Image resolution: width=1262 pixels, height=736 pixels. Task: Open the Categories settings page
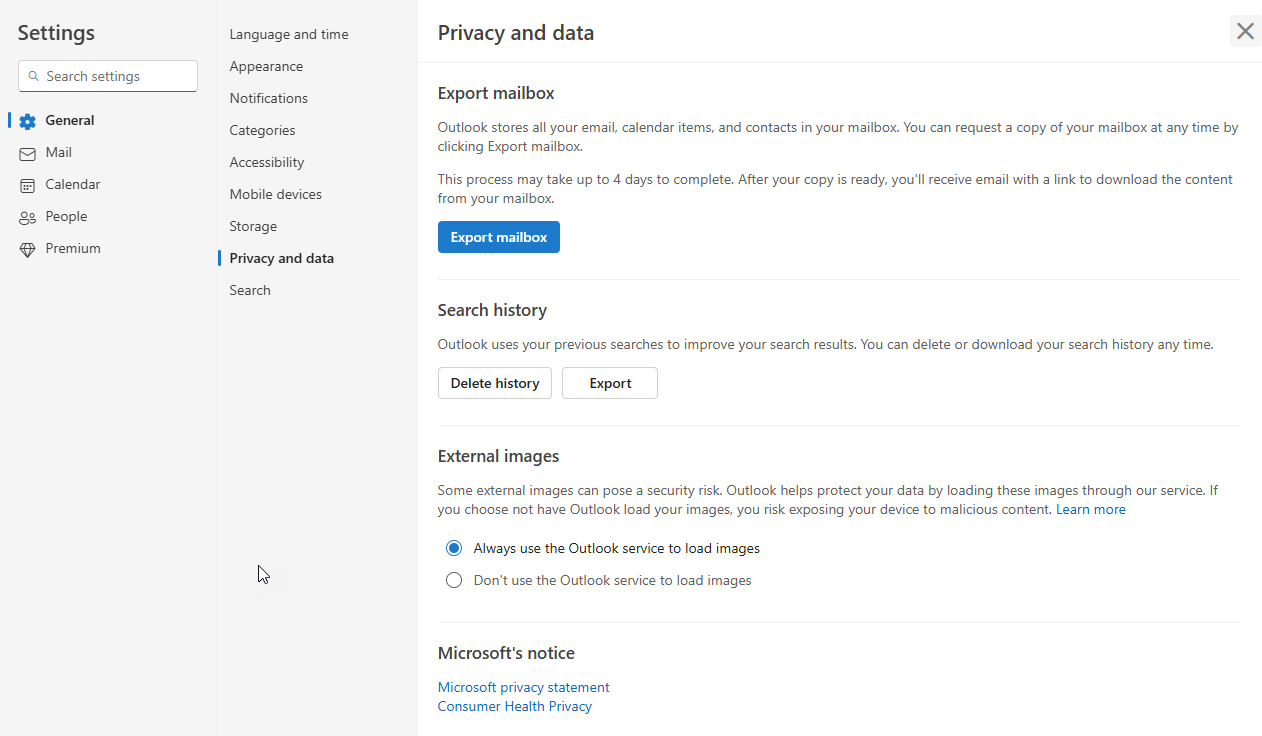[x=262, y=130]
